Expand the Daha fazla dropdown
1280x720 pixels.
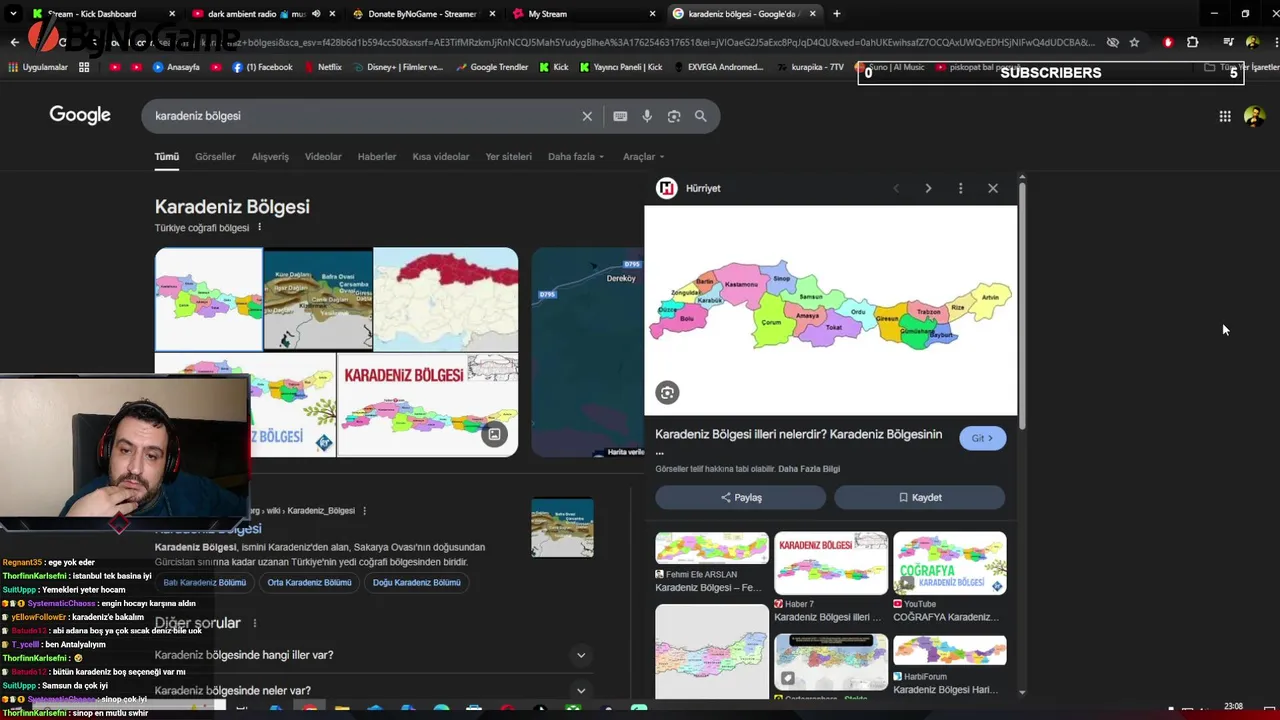point(576,157)
